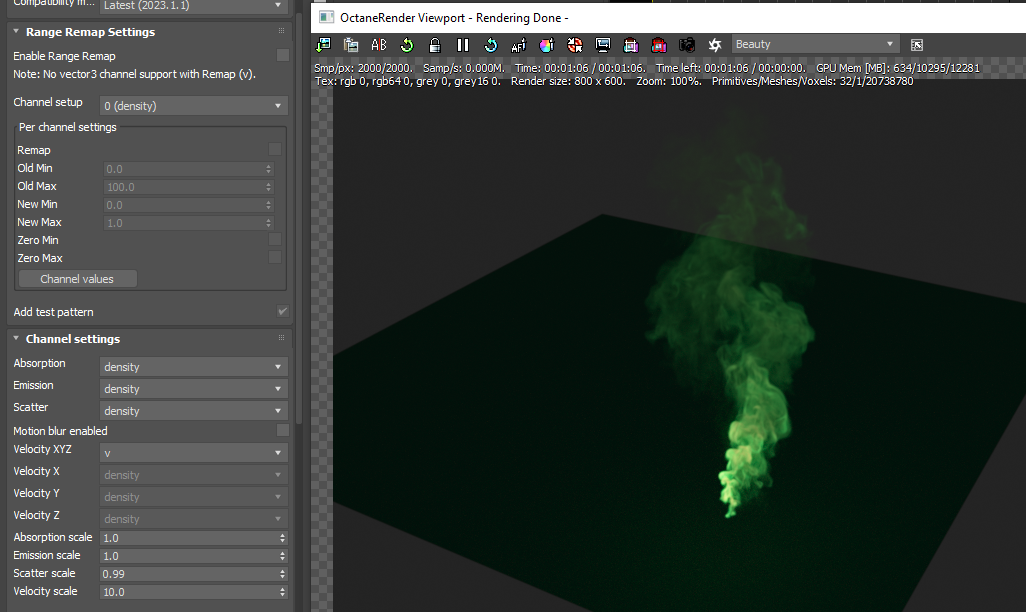Click the New Min value field

click(x=184, y=205)
